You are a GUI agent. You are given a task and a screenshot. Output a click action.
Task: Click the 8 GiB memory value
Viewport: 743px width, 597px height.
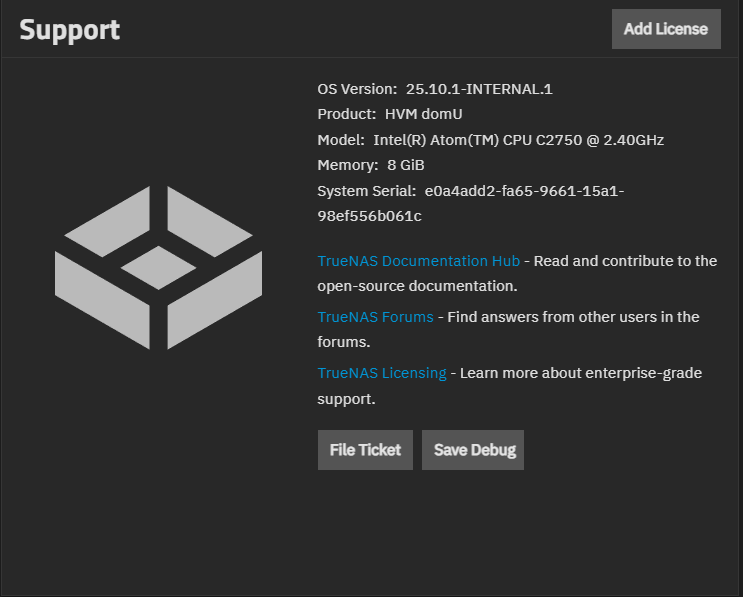point(406,165)
